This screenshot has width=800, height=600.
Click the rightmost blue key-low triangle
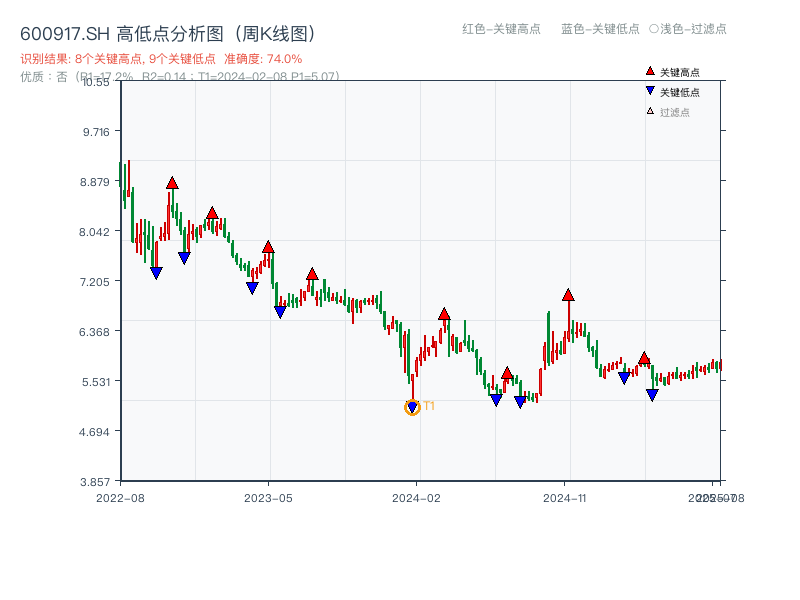[x=652, y=395]
